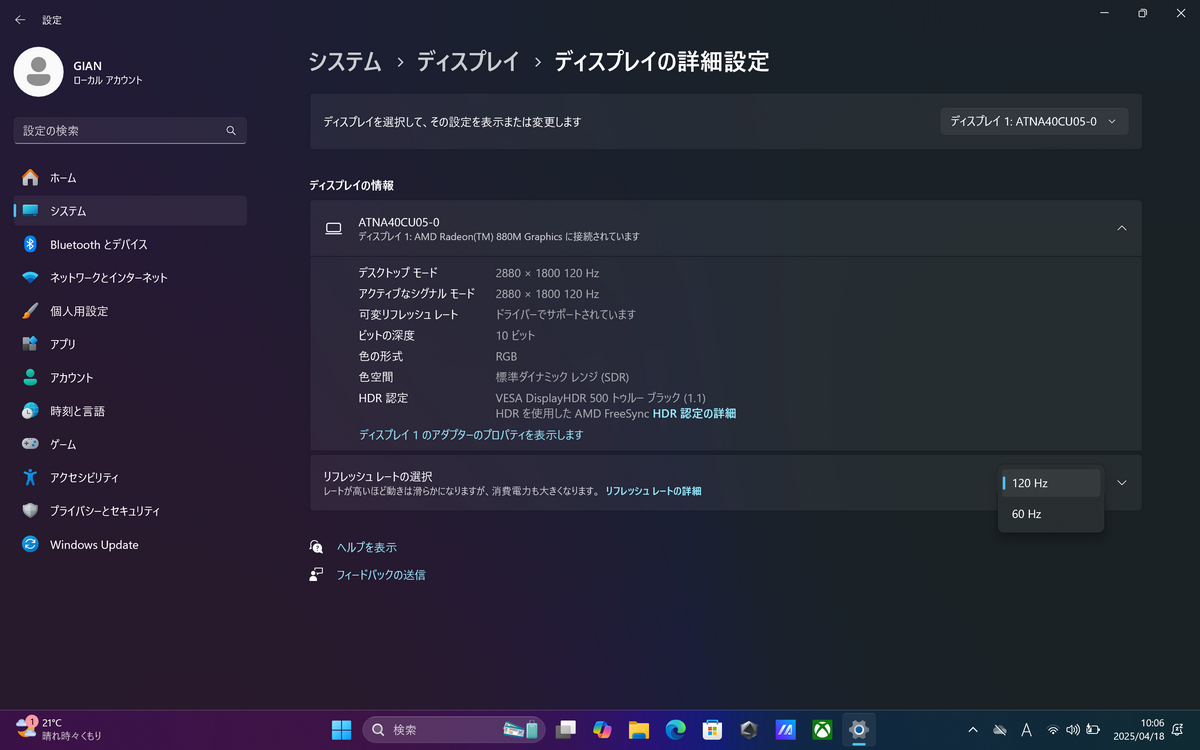Select 60 Hz refresh rate option

pyautogui.click(x=1050, y=514)
